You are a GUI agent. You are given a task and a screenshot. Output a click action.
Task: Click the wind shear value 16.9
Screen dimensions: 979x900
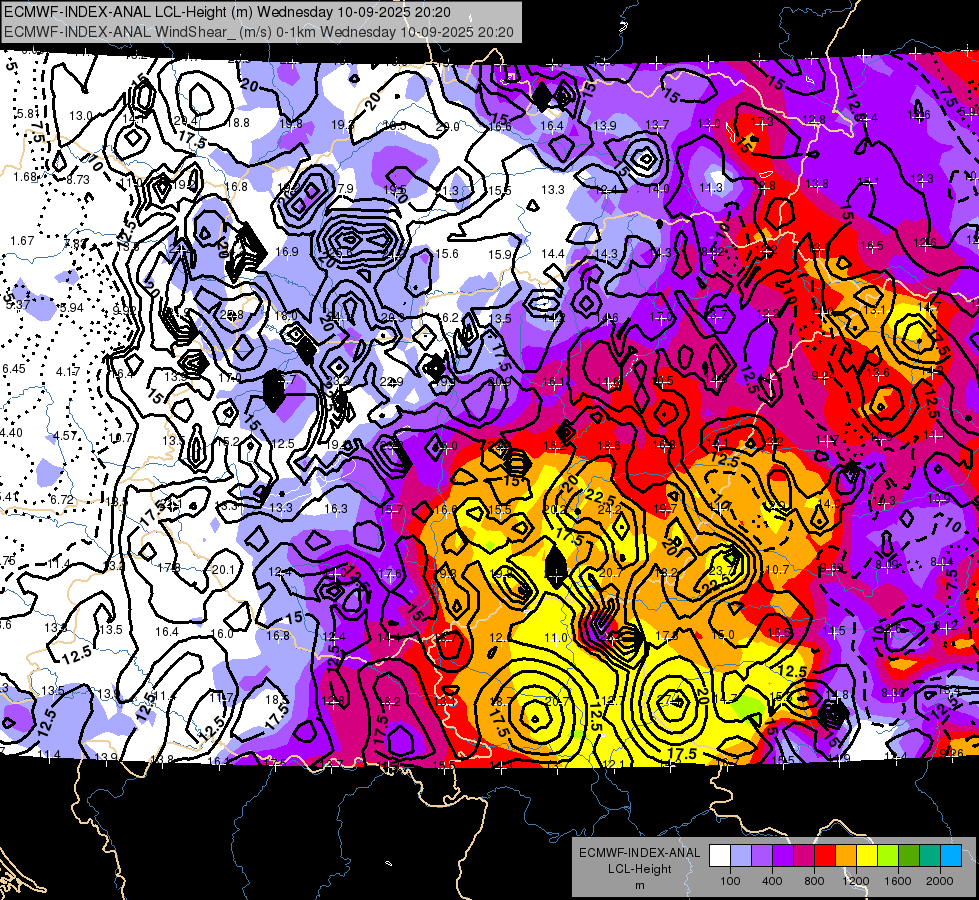pyautogui.click(x=287, y=252)
